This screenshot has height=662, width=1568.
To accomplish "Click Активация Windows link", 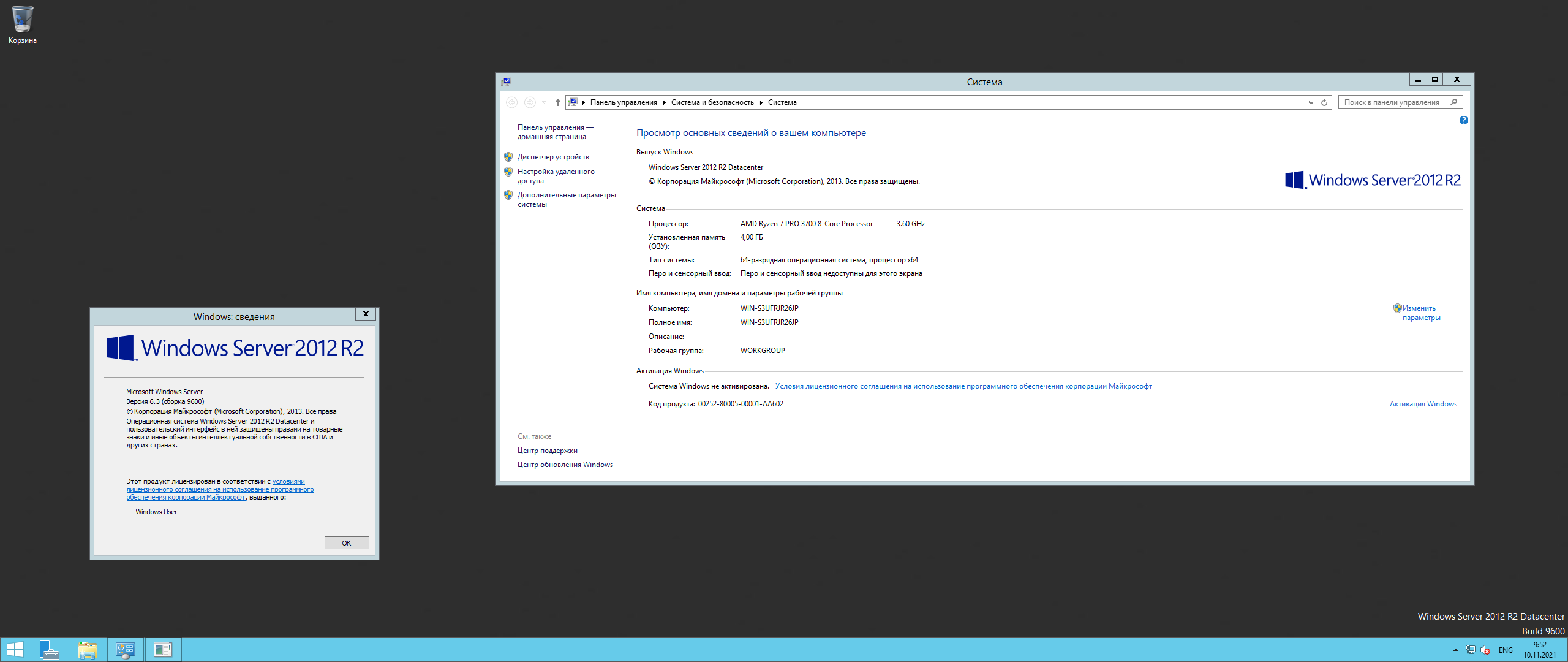I will 1423,404.
